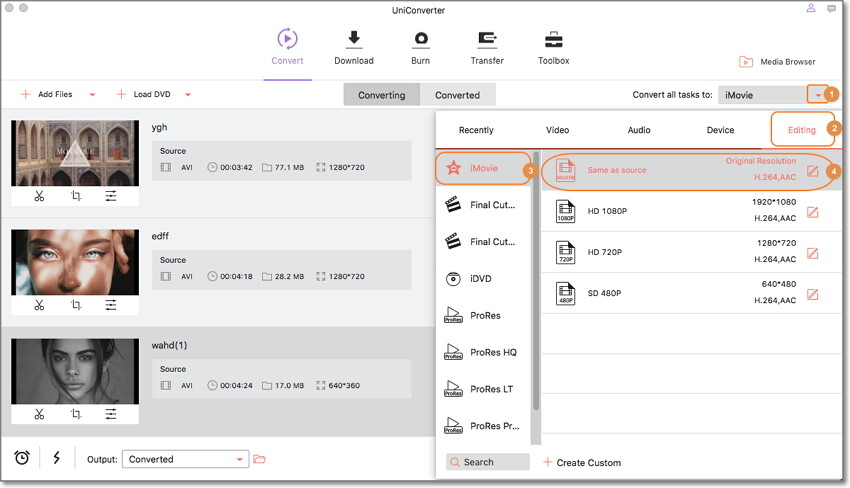
Task: Choose ProRes LT format
Action: tap(483, 389)
